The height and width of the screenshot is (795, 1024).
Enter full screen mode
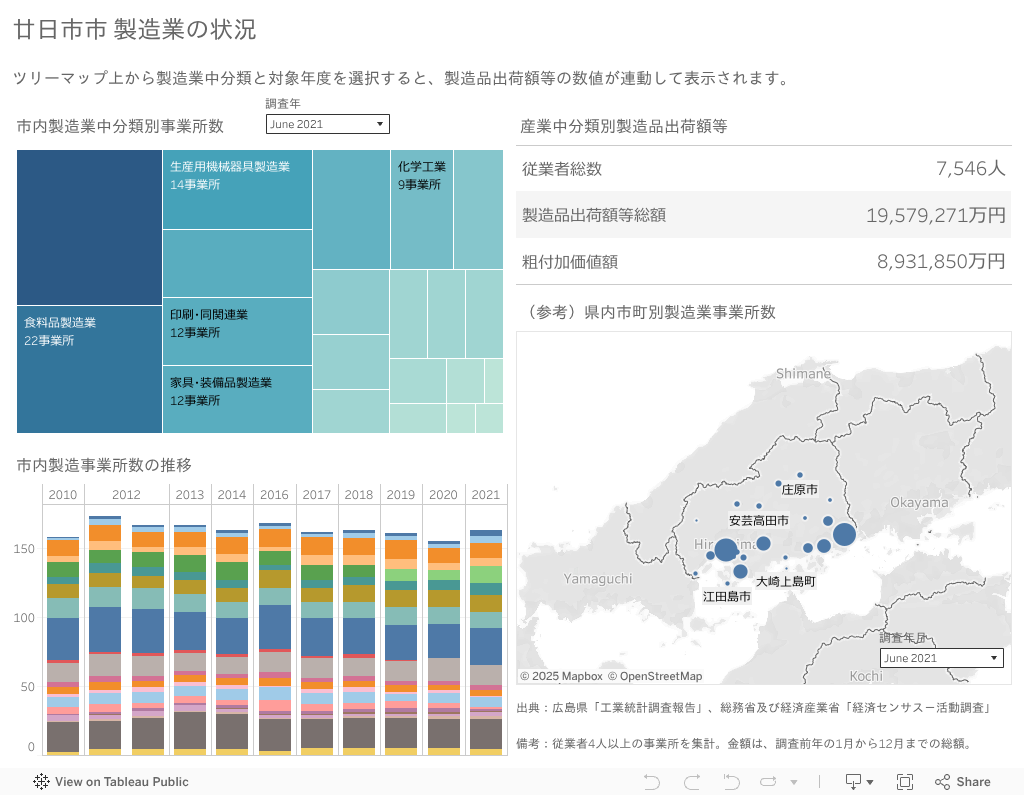coord(905,782)
